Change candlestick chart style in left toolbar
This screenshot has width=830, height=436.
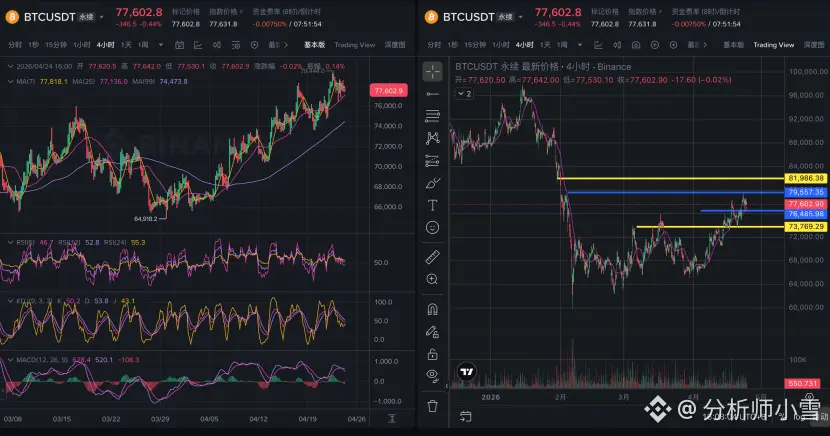point(217,45)
